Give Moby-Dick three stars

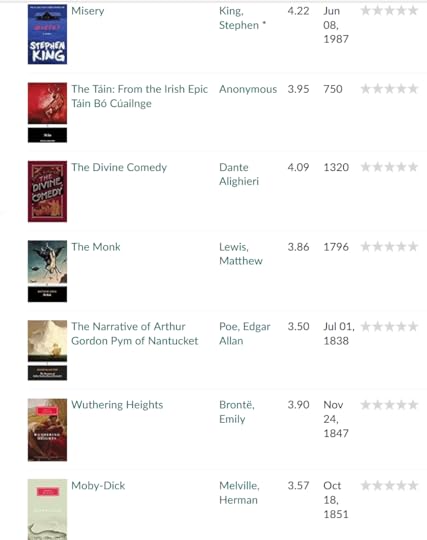[x=389, y=486]
